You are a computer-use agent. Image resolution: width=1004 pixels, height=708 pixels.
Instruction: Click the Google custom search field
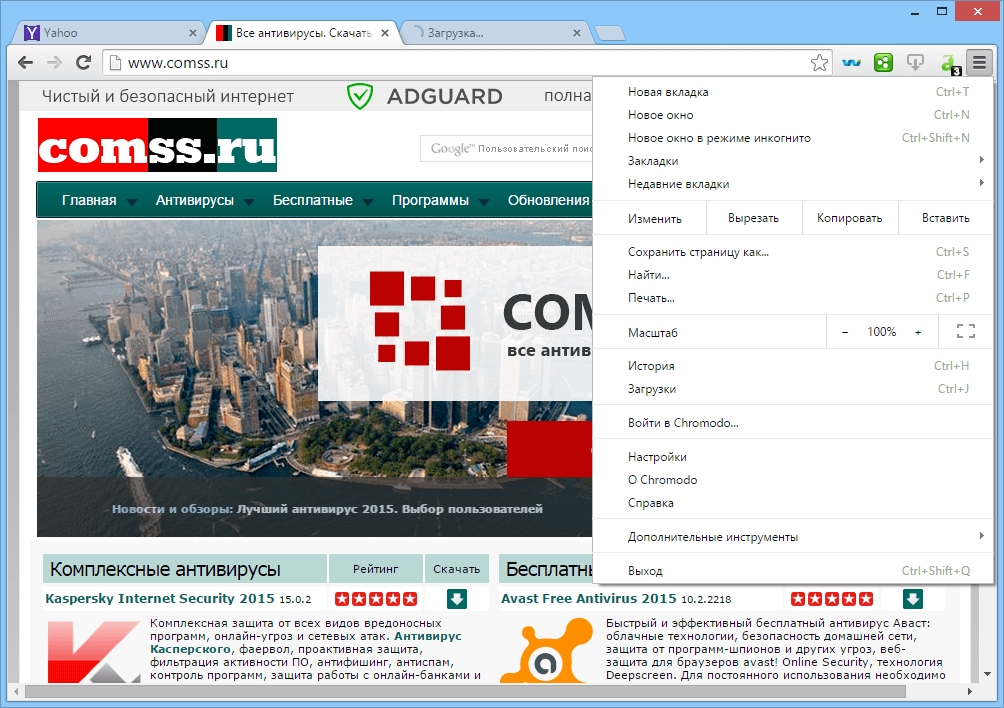click(507, 149)
